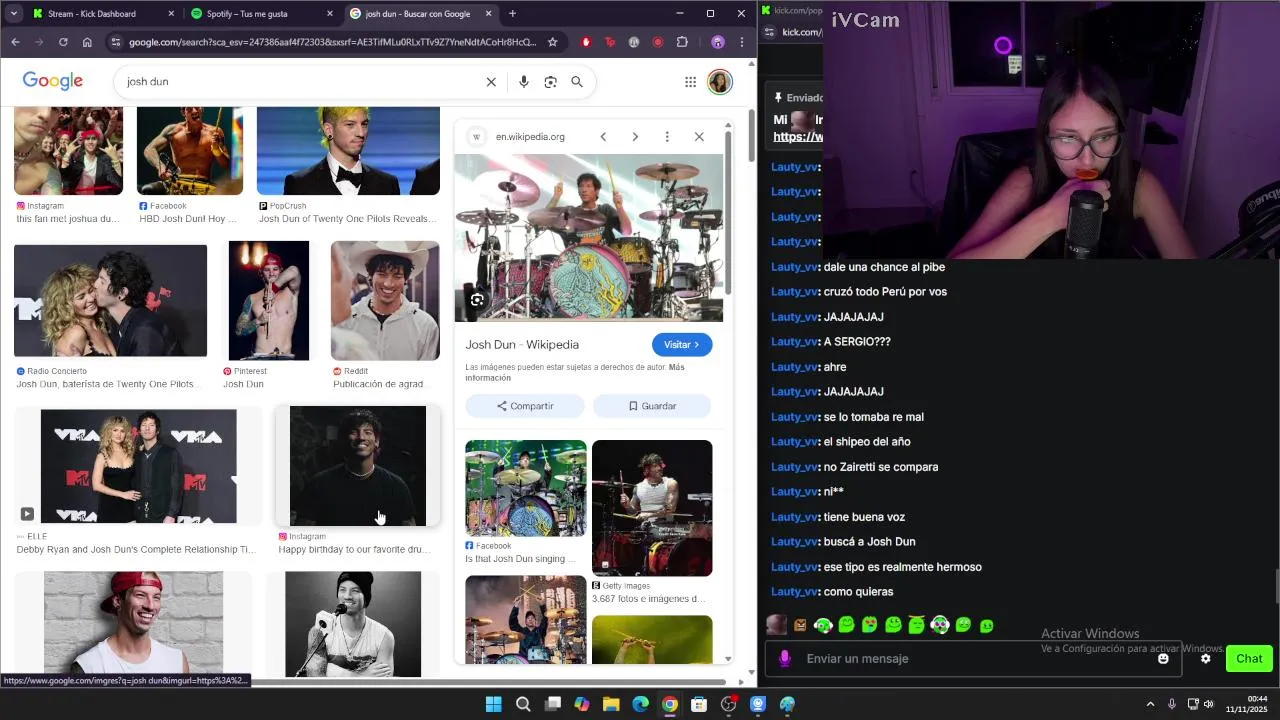This screenshot has height=720, width=1280.
Task: Open the Getty Images drummer thumbnail
Action: 652,508
